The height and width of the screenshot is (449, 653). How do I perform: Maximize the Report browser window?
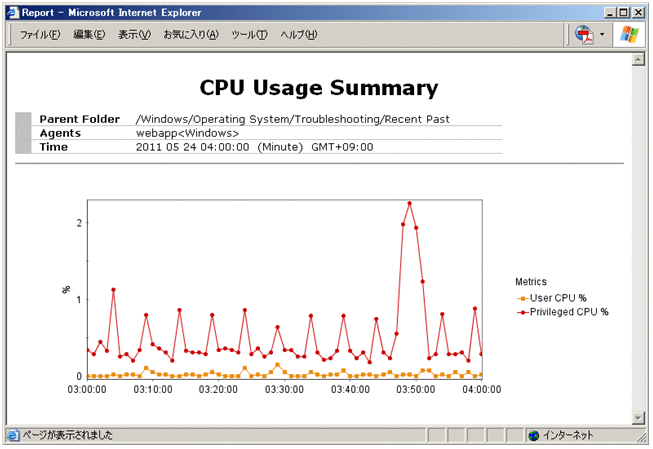[623, 13]
